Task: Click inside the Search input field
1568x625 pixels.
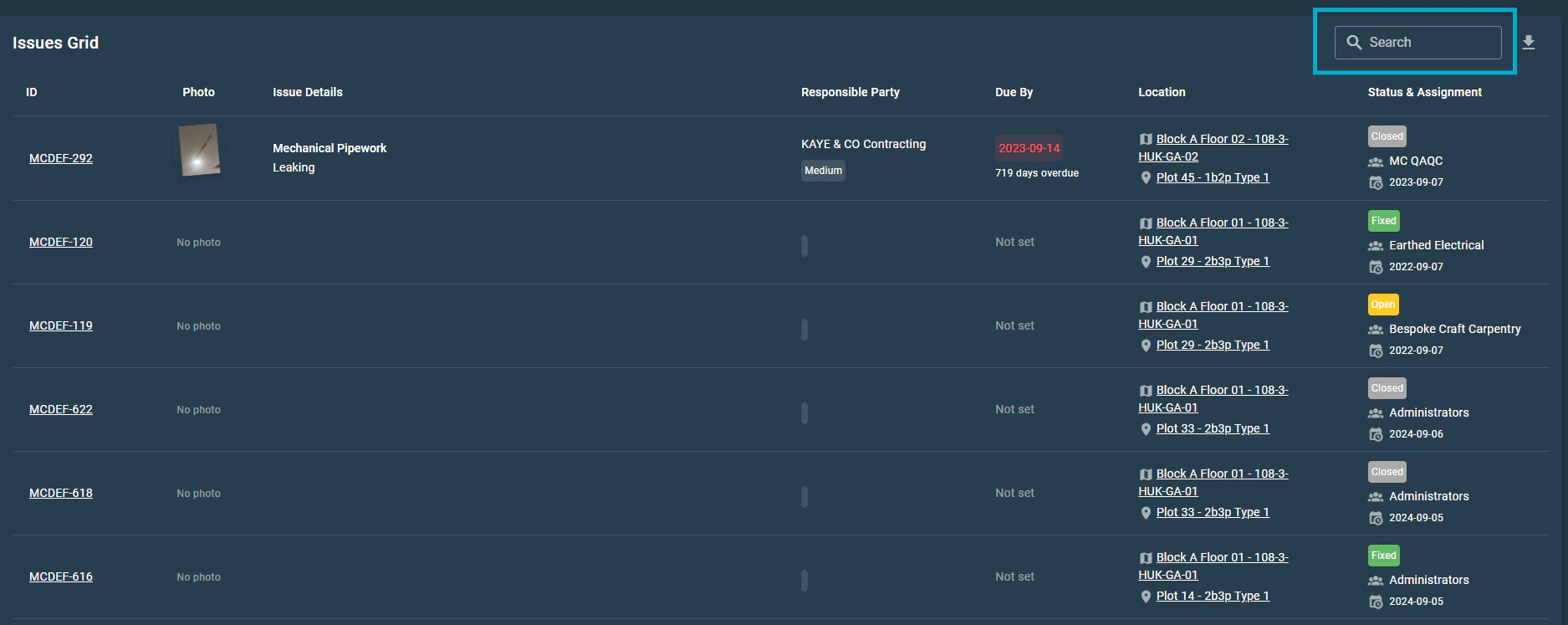Action: [1430, 42]
